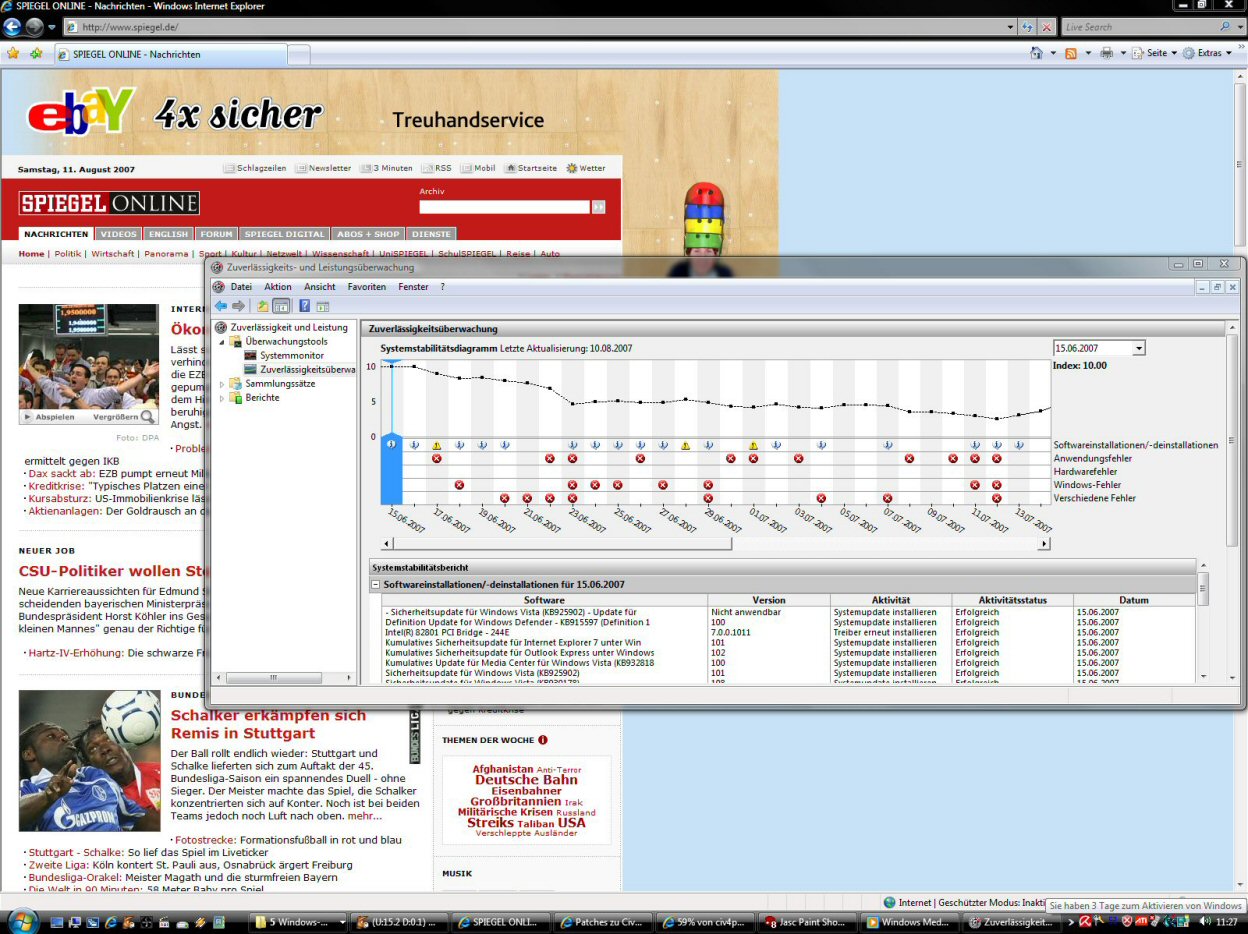The width and height of the screenshot is (1248, 934).
Task: Collapse the Überwachungstools tree node
Action: point(222,341)
